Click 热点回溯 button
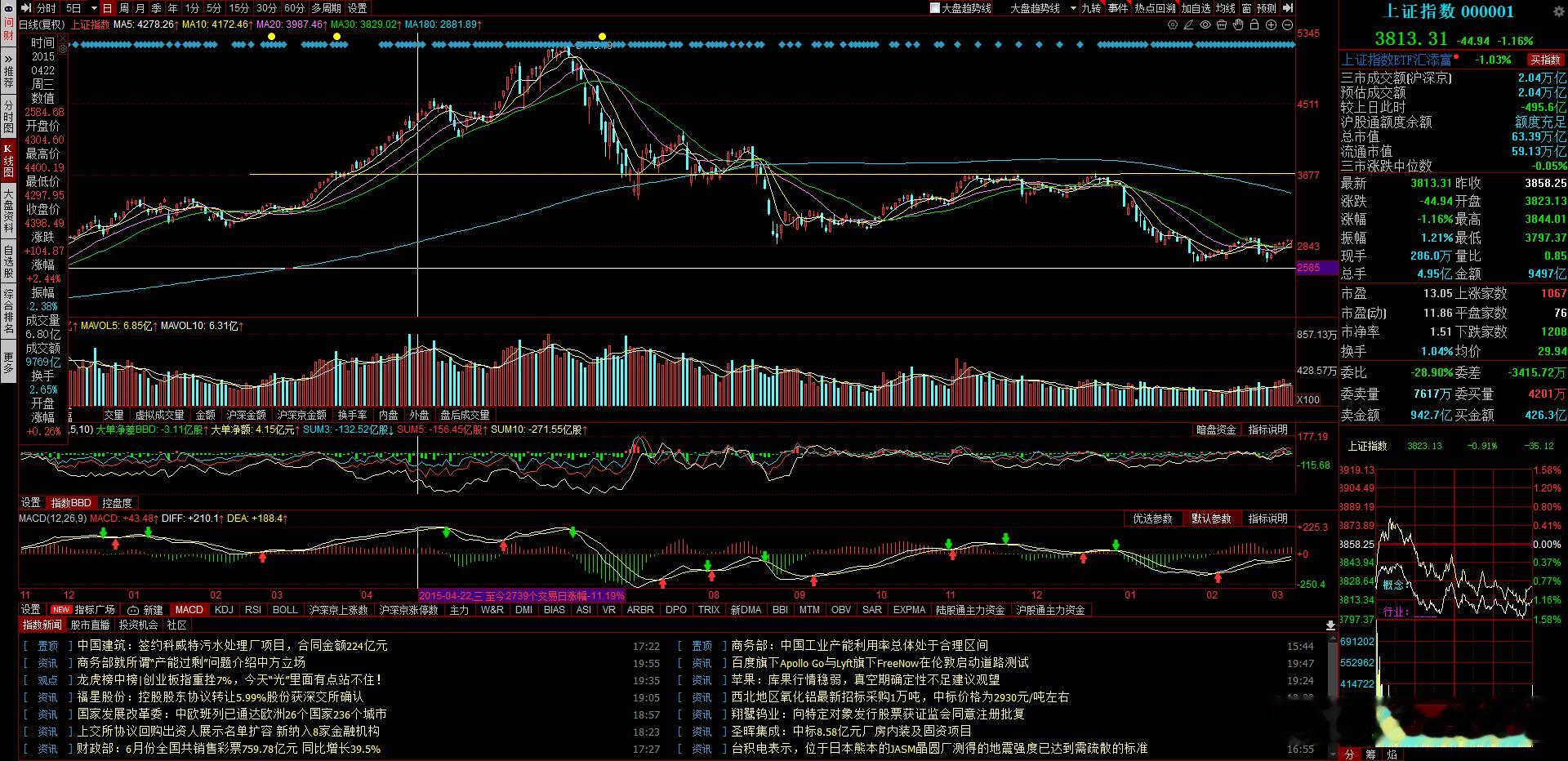1568x761 pixels. [1155, 8]
